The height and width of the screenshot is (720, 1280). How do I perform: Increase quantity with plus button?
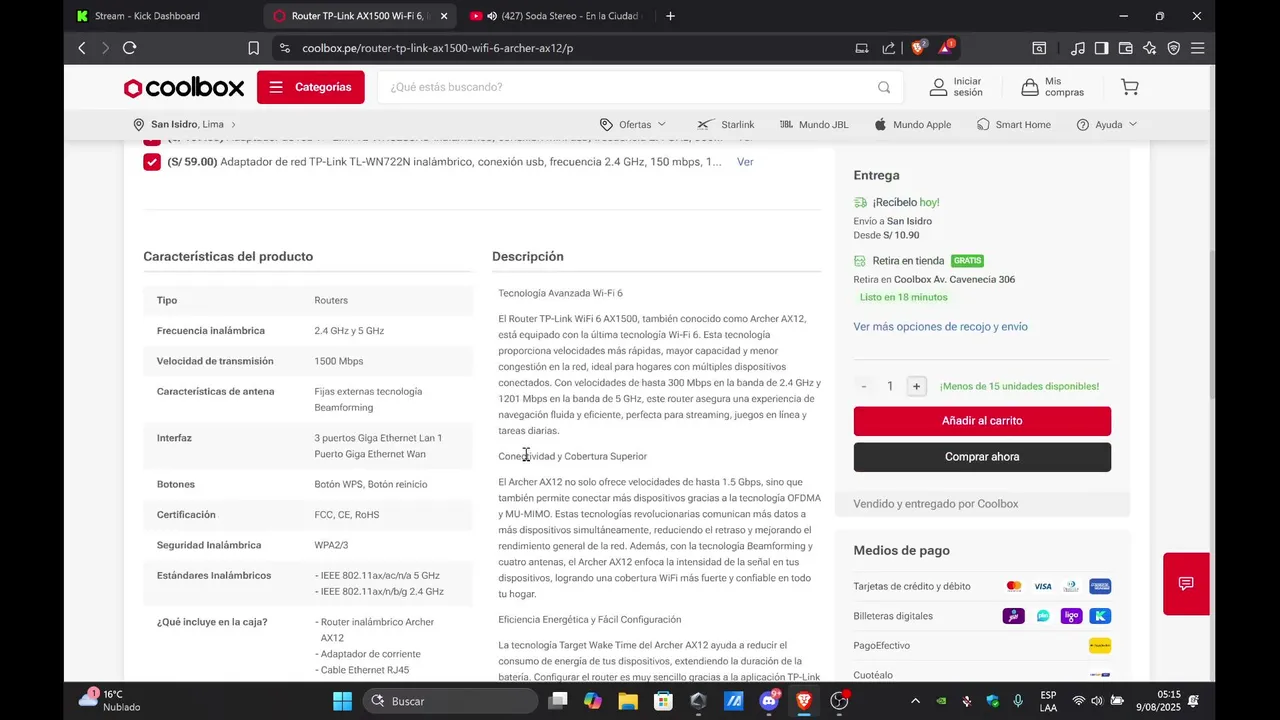[x=916, y=386]
